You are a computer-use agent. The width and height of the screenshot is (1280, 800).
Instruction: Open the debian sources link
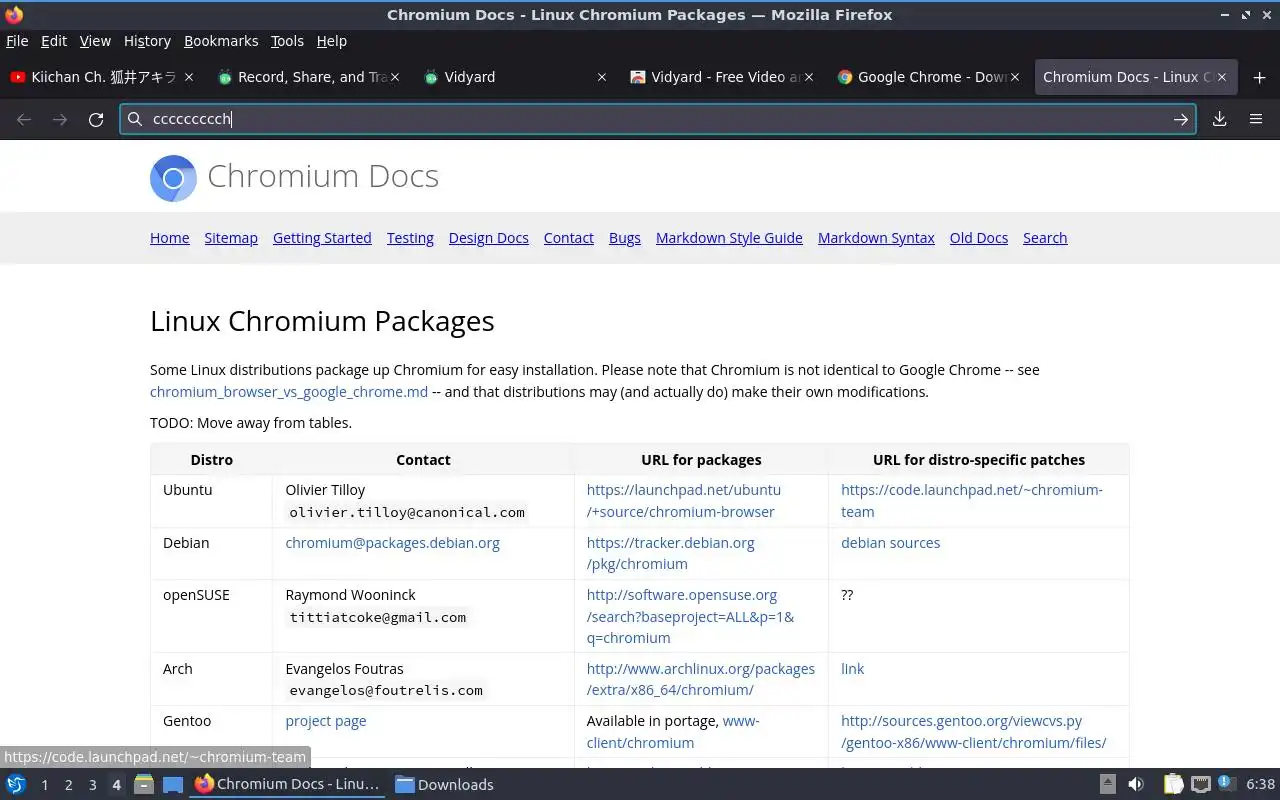(x=890, y=543)
